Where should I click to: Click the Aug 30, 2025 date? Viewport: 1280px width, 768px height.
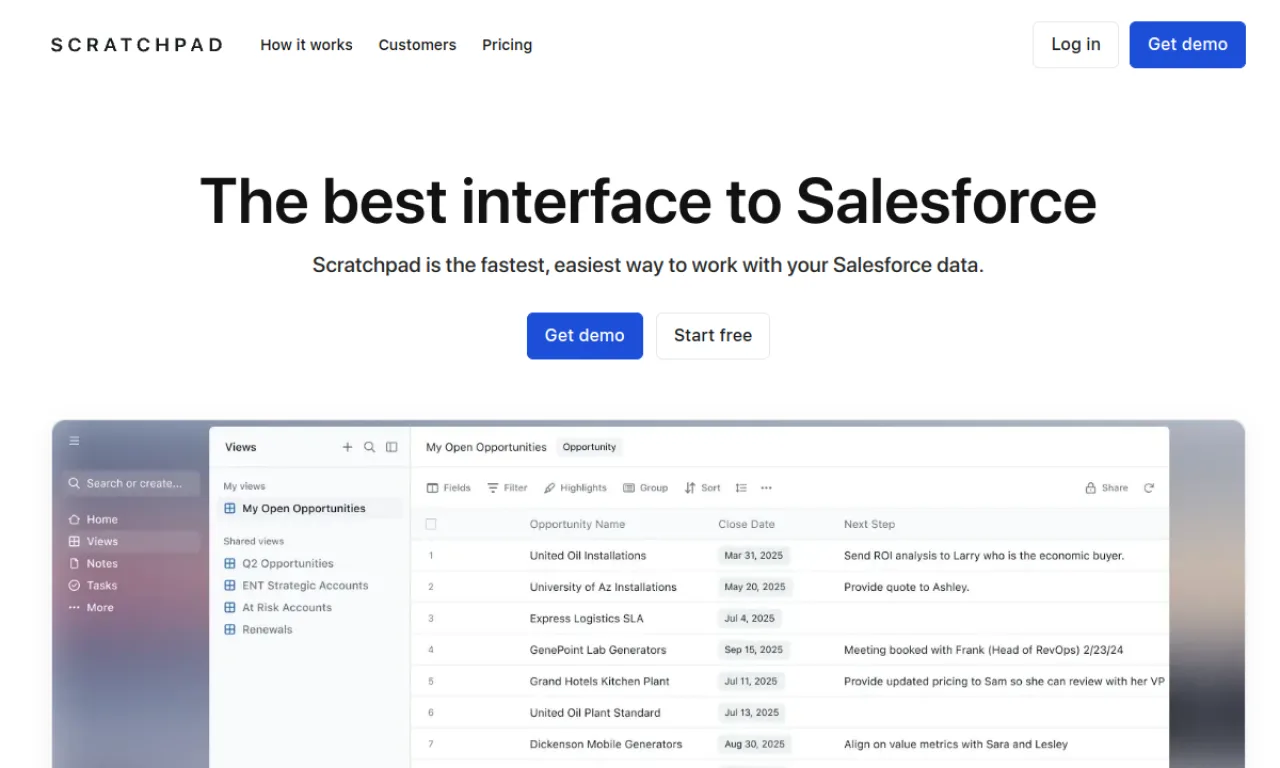click(755, 744)
